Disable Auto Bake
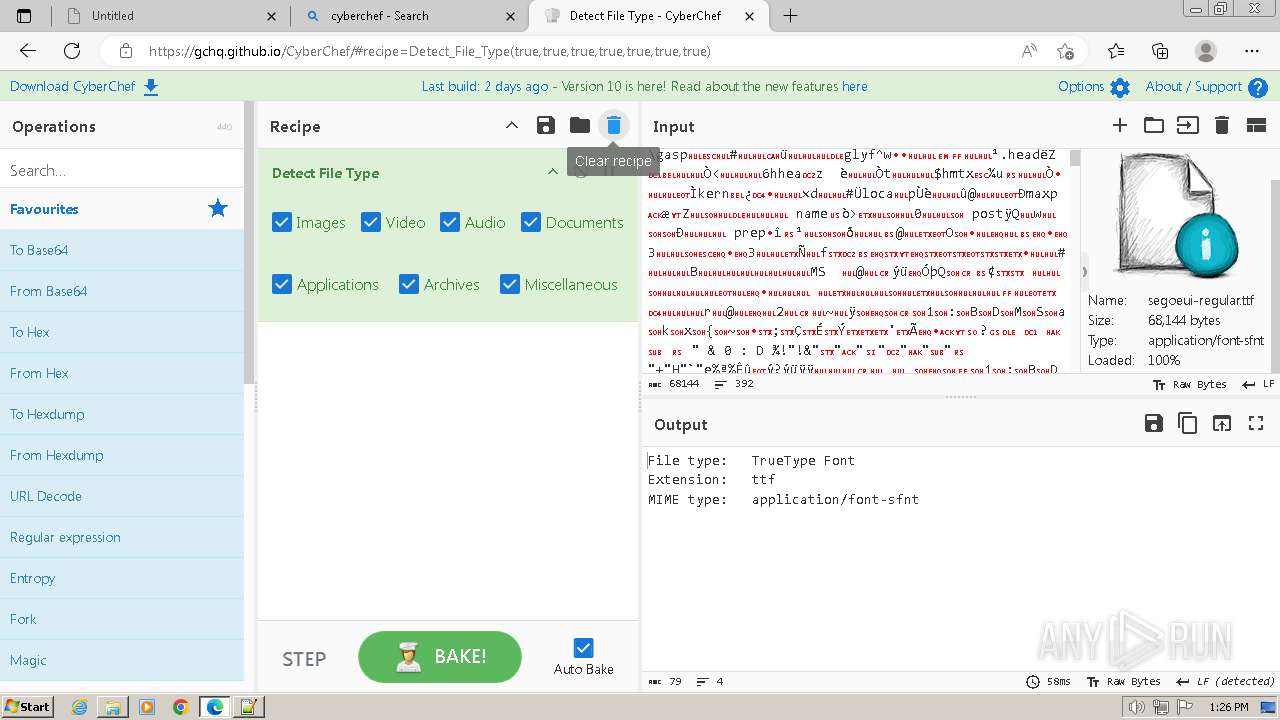 click(x=584, y=648)
